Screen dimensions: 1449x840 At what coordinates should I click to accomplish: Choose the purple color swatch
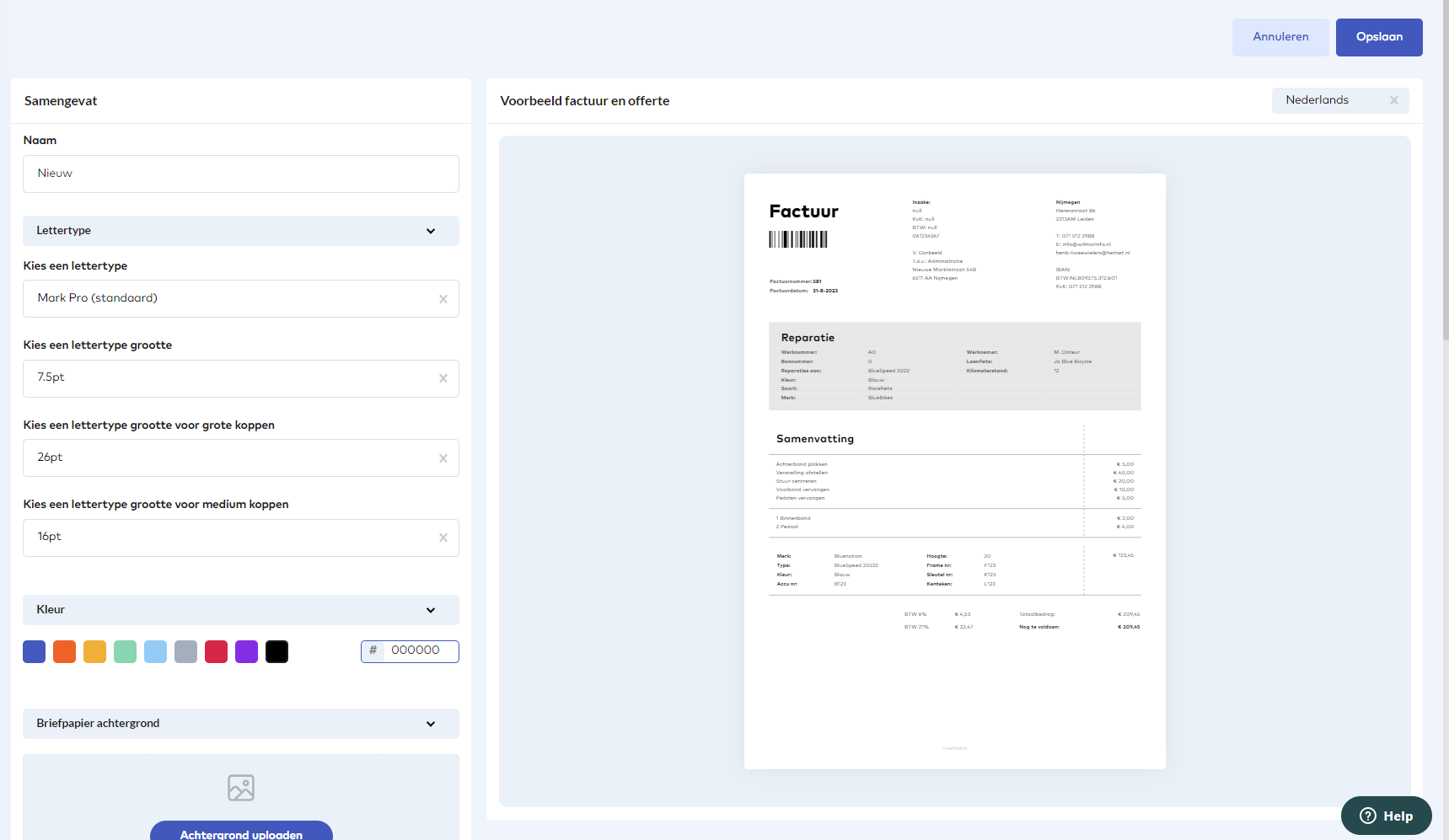(x=247, y=652)
